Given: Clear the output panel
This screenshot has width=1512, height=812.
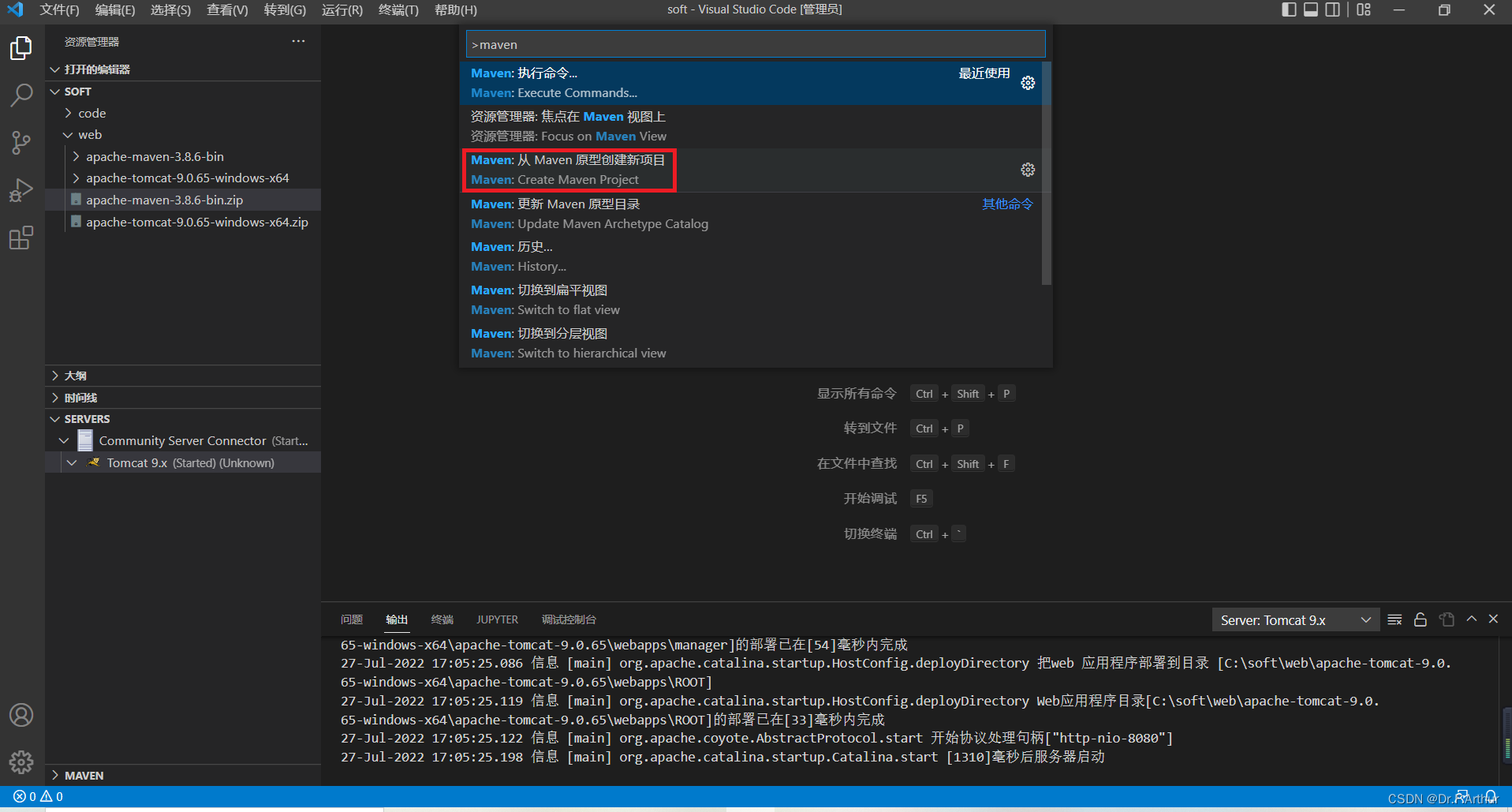Looking at the screenshot, I should pos(1394,619).
